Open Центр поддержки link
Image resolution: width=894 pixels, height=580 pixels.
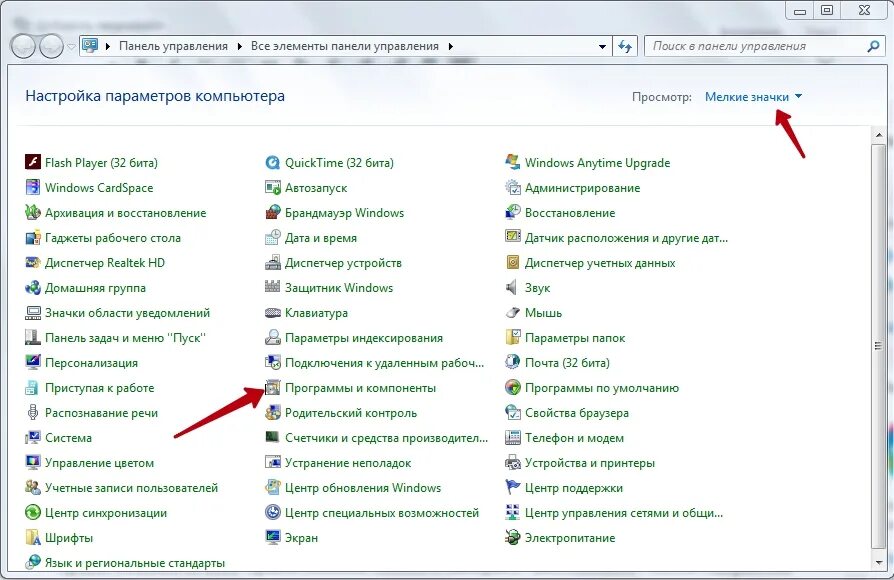pyautogui.click(x=574, y=488)
